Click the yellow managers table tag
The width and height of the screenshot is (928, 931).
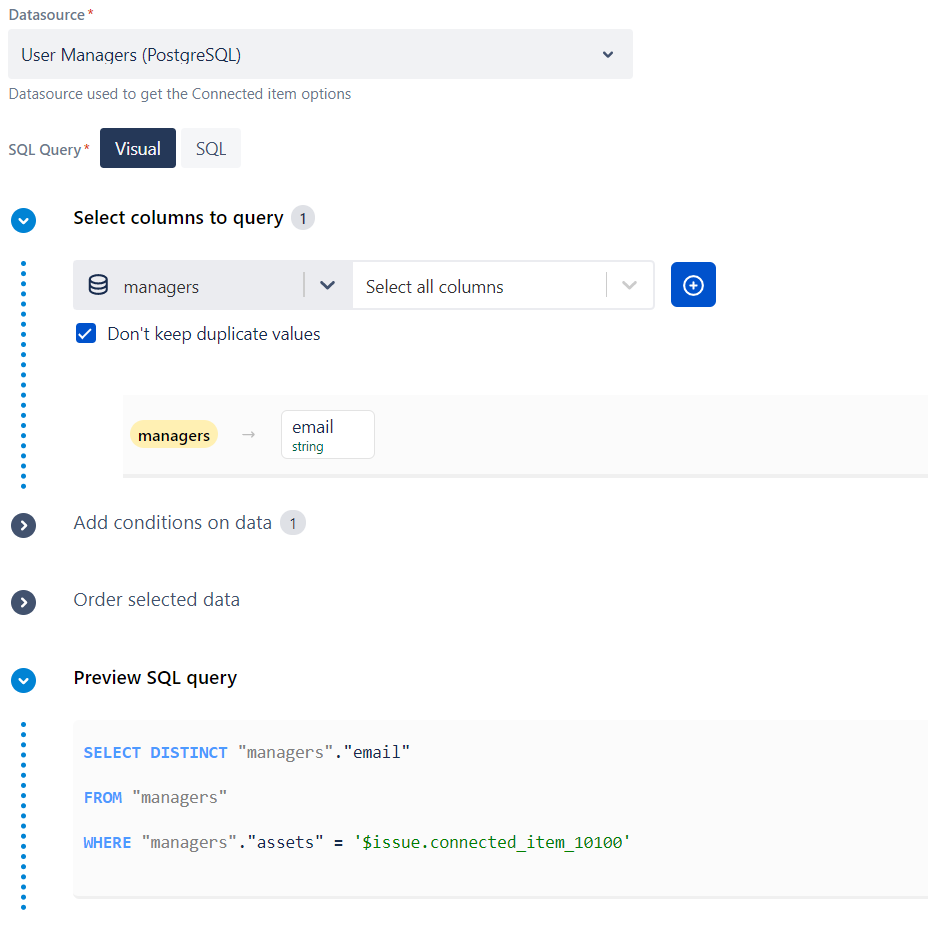point(174,435)
